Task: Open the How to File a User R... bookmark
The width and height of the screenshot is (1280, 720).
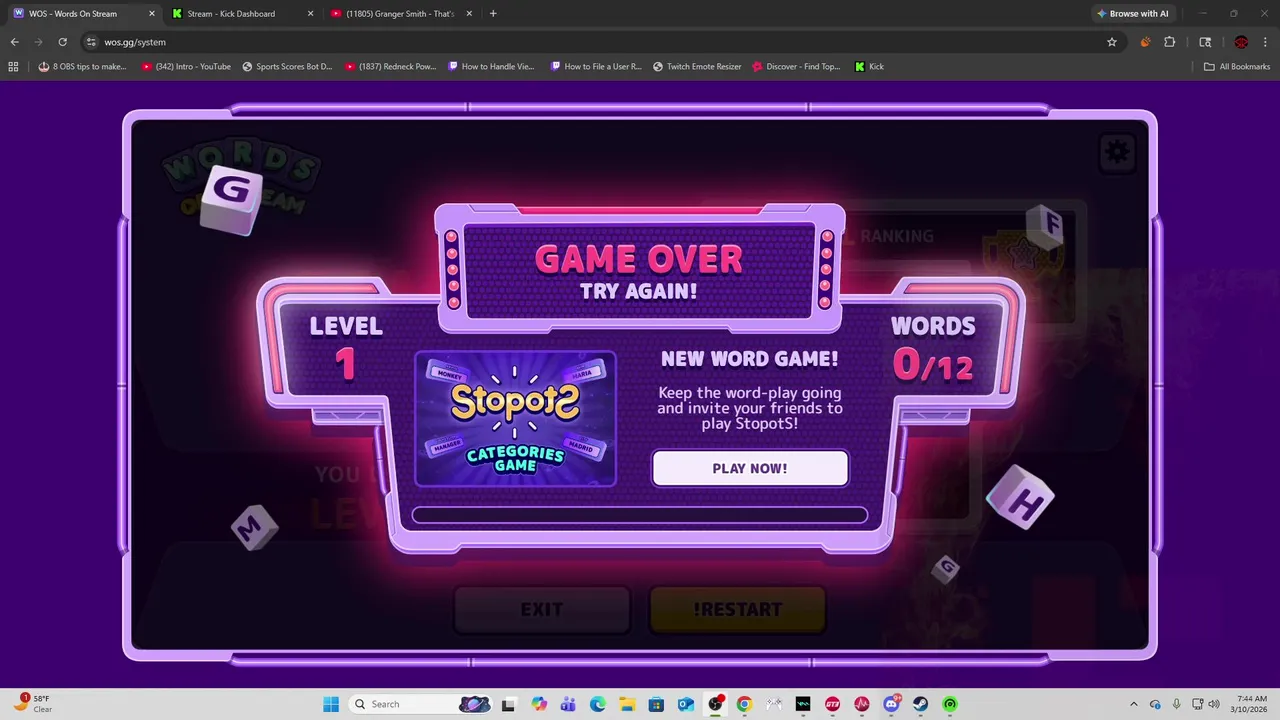Action: [596, 67]
